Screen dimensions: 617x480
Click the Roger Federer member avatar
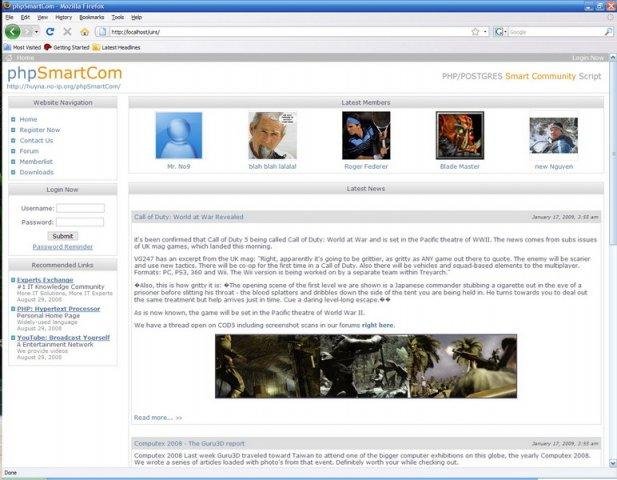click(x=366, y=135)
